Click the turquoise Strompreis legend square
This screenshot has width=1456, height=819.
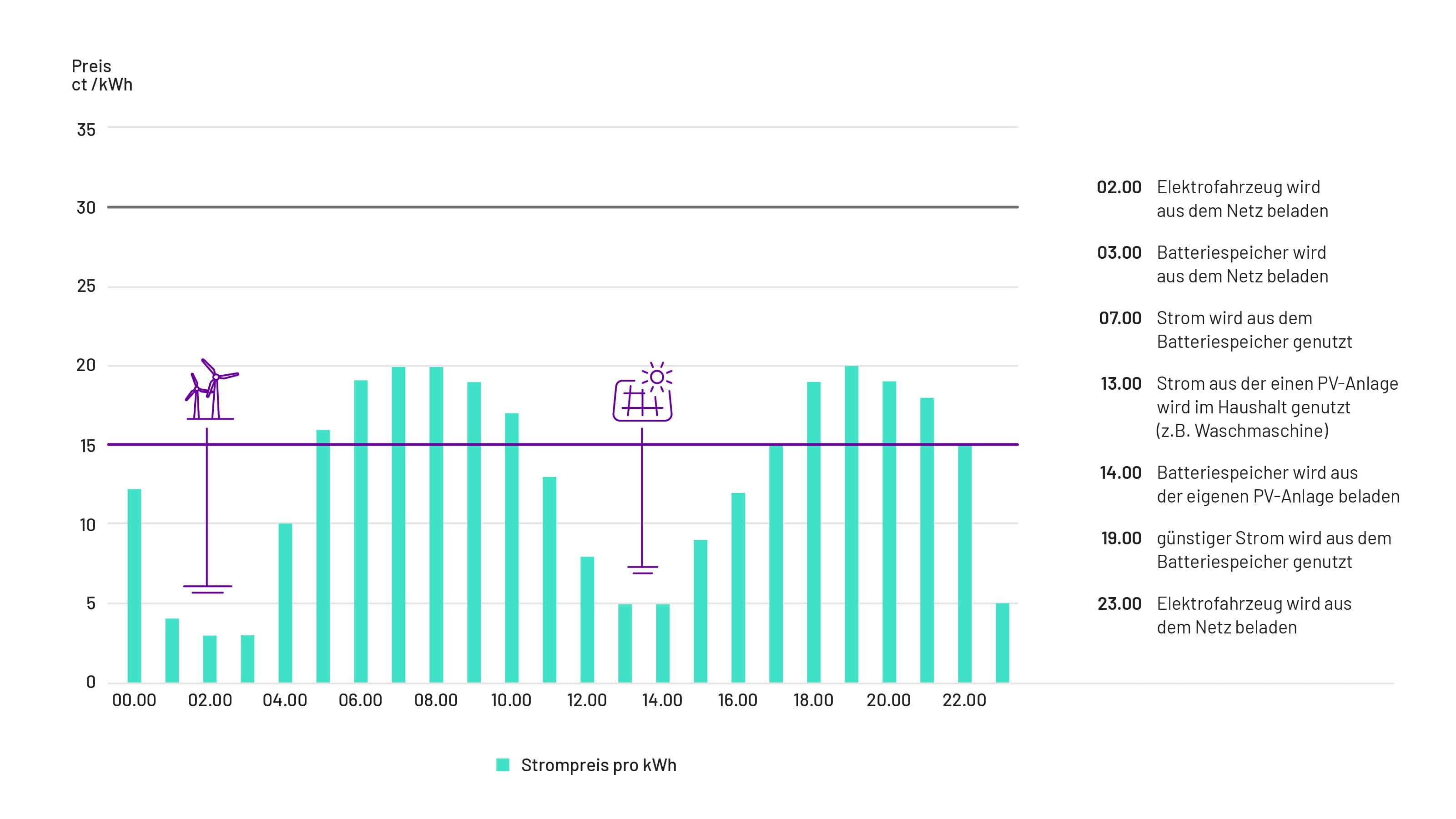click(503, 765)
